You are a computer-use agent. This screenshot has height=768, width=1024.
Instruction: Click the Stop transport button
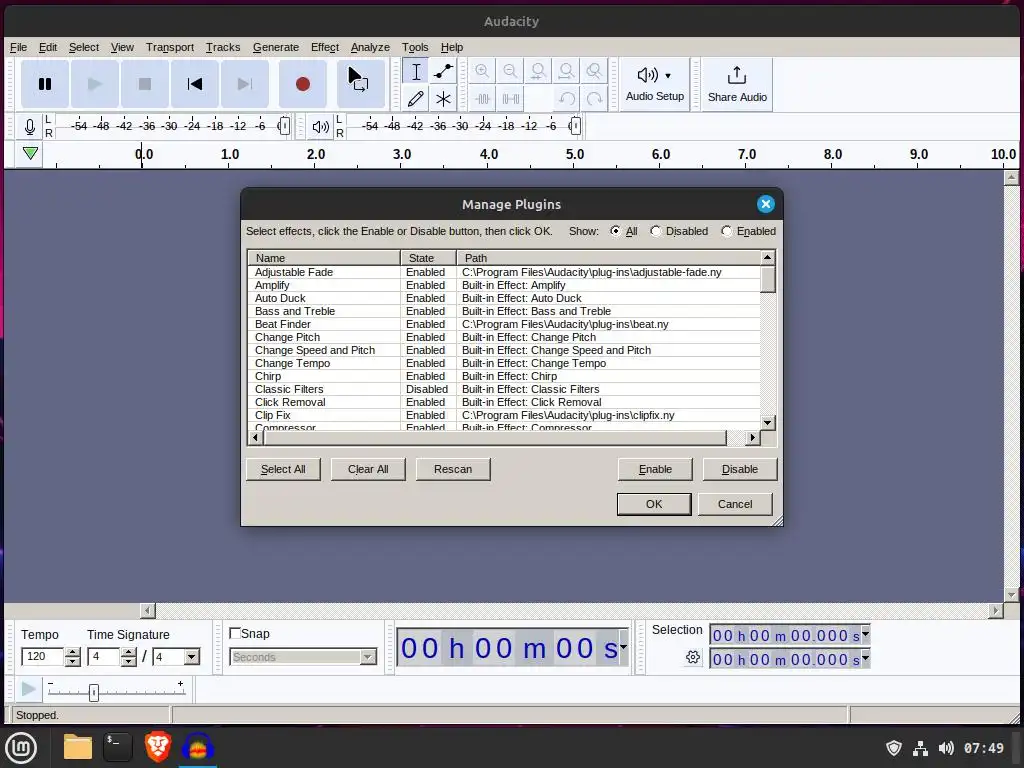[145, 84]
